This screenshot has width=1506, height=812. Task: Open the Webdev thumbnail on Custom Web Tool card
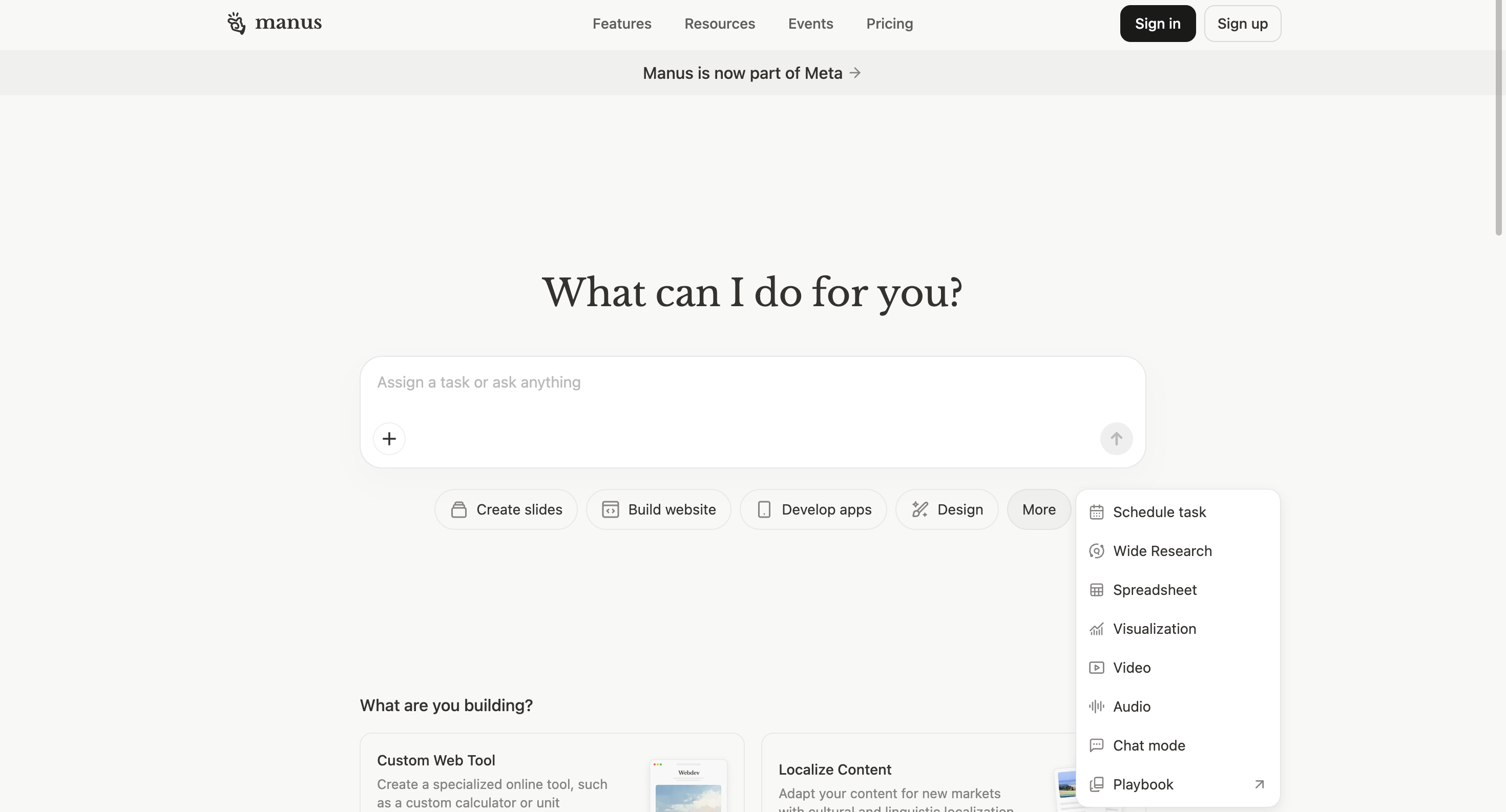click(x=688, y=786)
